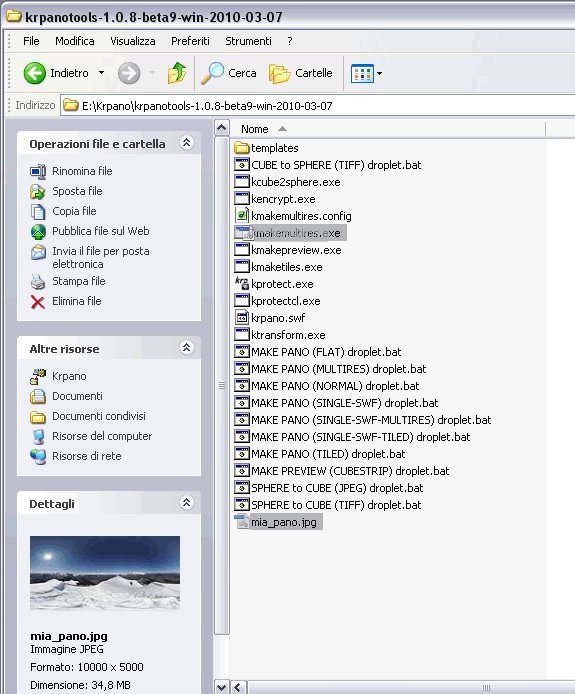Viewport: 575px width, 694px height.
Task: Go up one folder level icon
Action: coord(177,73)
